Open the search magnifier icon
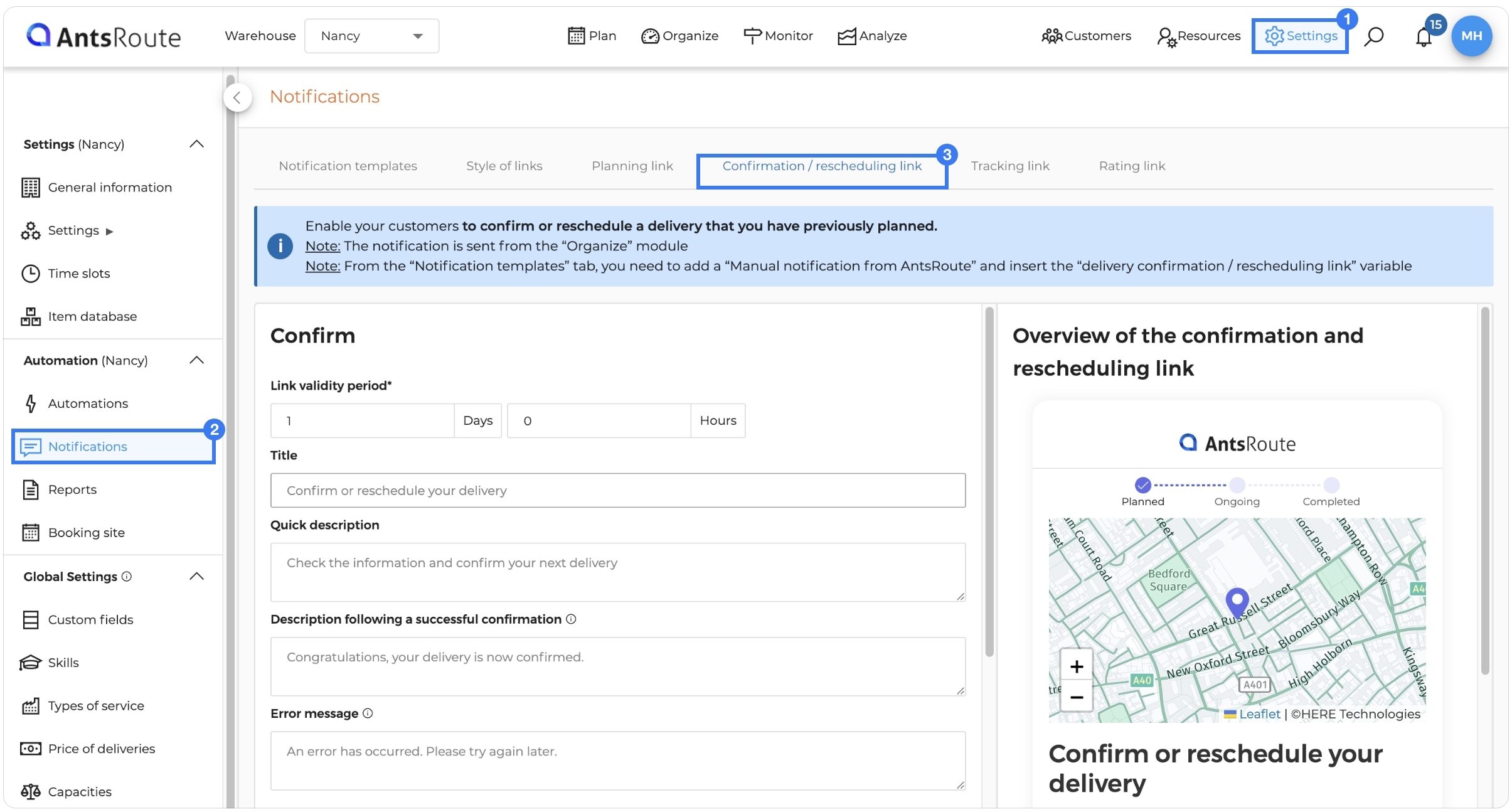The image size is (1512, 812). [x=1373, y=36]
